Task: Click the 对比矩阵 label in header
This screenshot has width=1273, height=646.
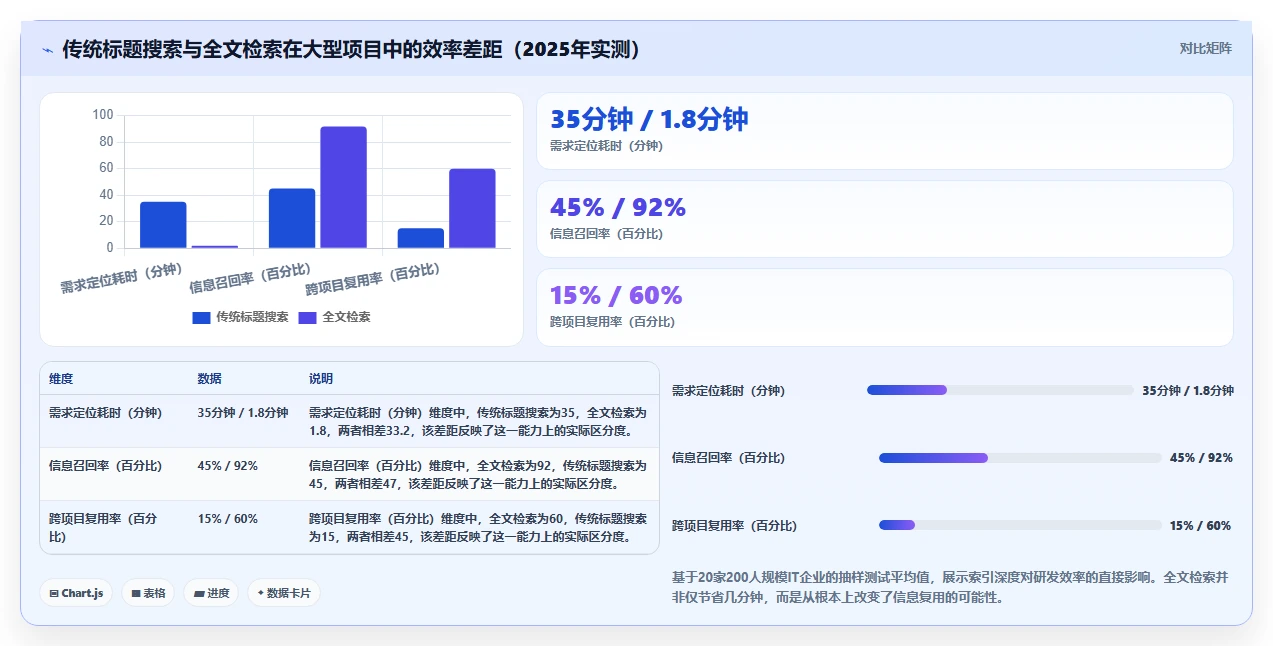Action: point(1205,48)
